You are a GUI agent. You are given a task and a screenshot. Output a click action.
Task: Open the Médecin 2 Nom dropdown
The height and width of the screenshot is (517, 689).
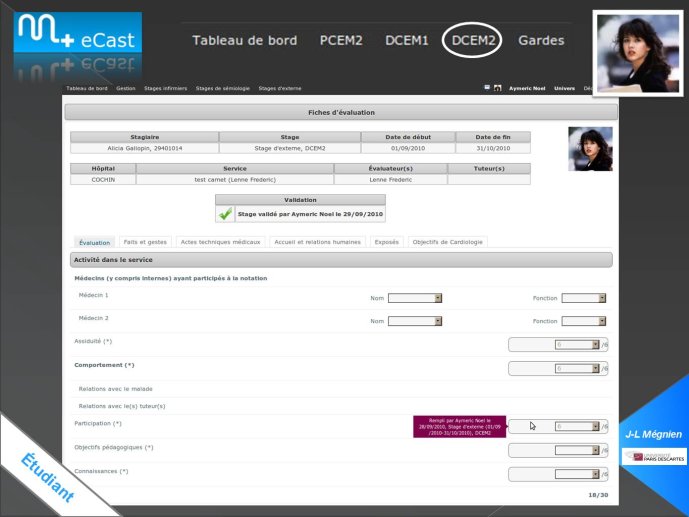coord(415,321)
